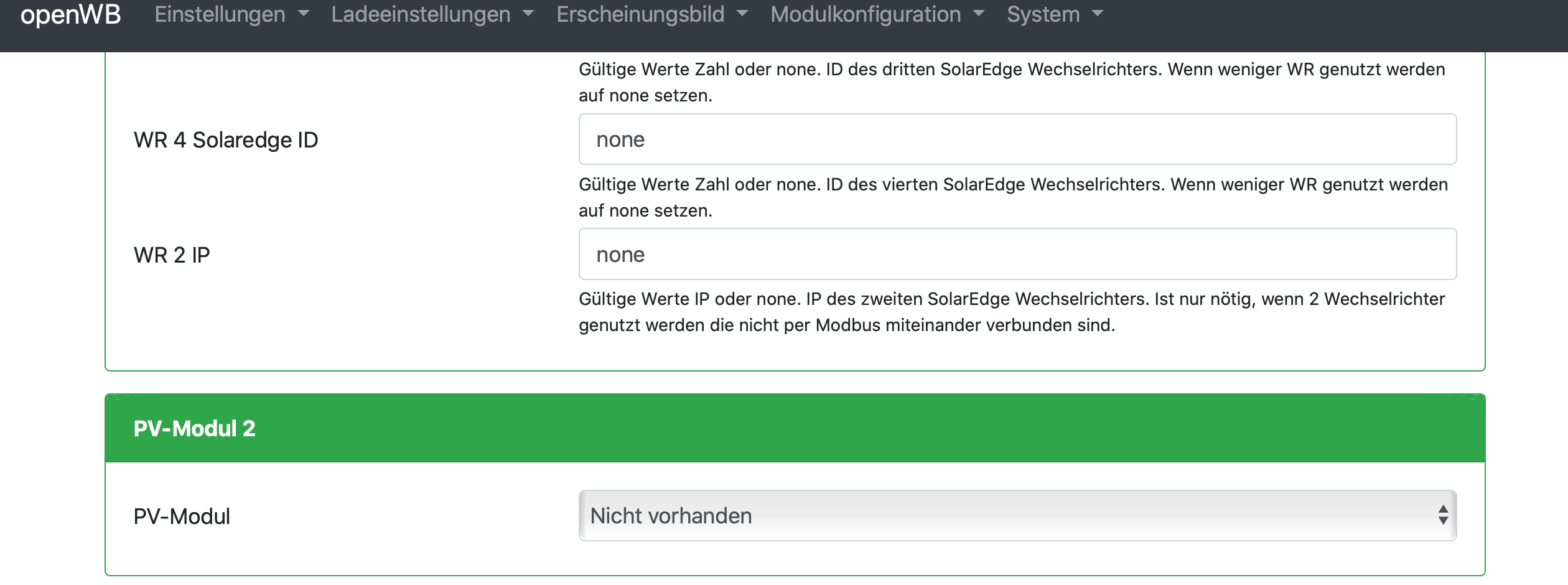Click the 'WR 2 IP' label
The image size is (1568, 585).
[x=172, y=255]
